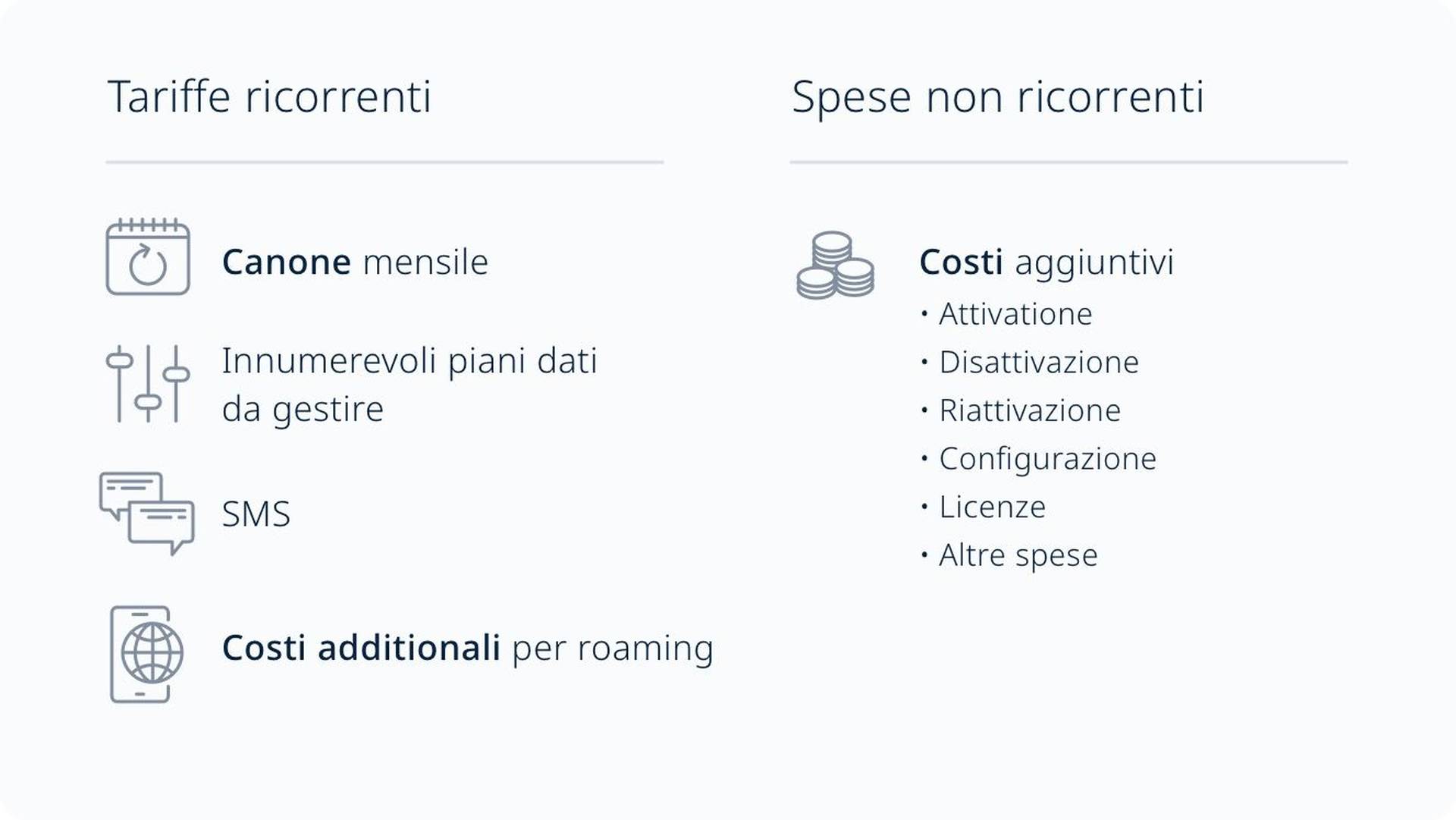Select the Canone mensile text
Viewport: 1456px width, 820px height.
click(355, 262)
